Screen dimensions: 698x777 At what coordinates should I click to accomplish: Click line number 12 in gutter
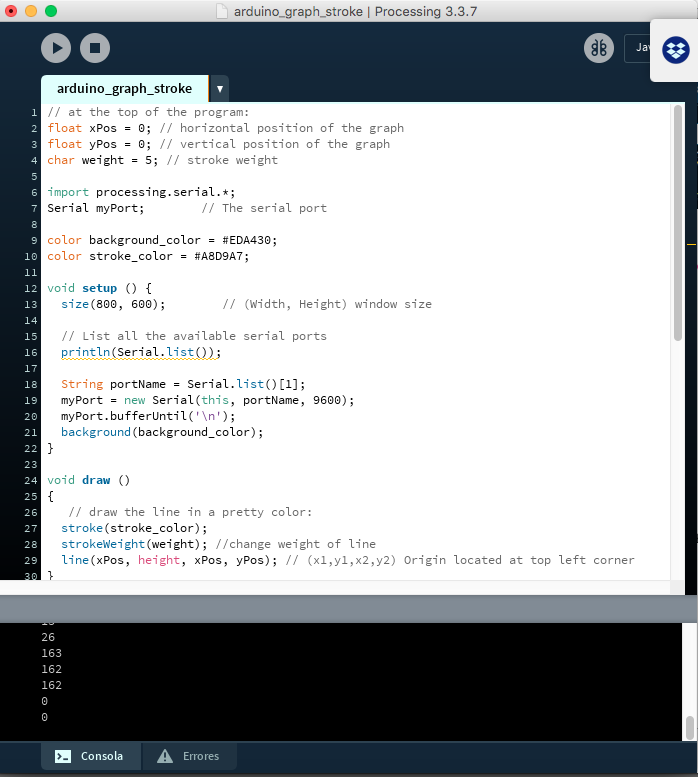pyautogui.click(x=31, y=288)
